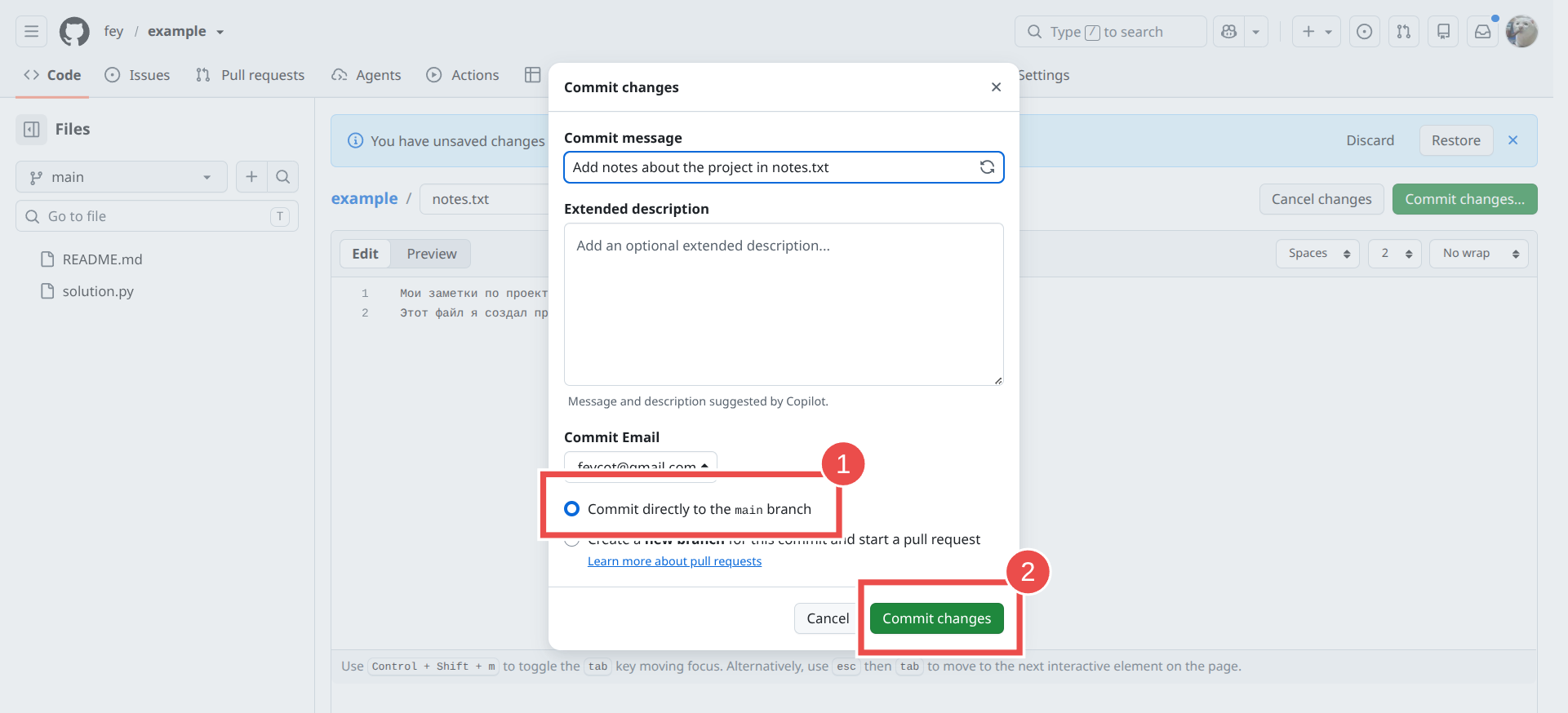Switch to the Edit tab
This screenshot has width=1568, height=713.
[365, 254]
